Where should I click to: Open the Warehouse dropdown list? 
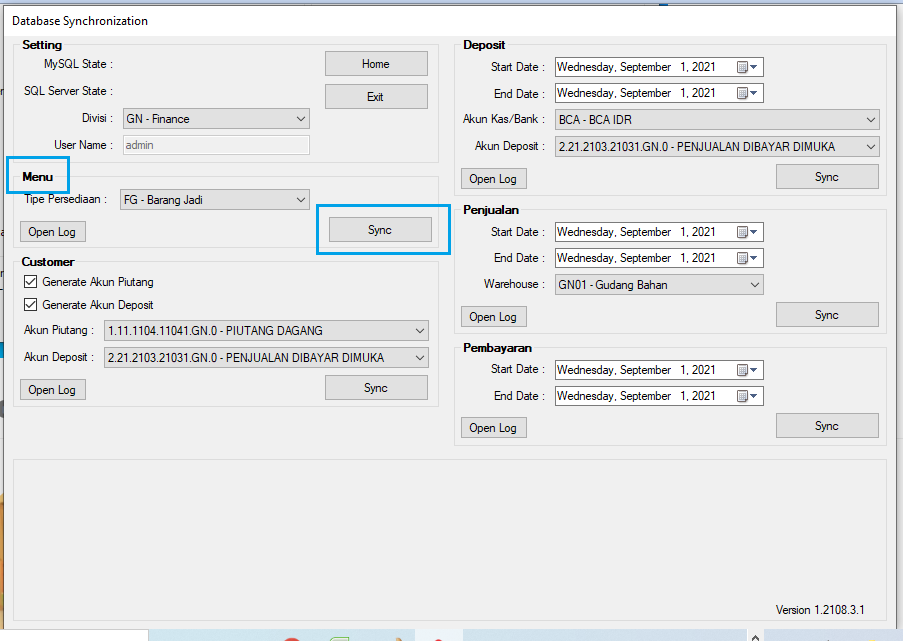pos(754,285)
